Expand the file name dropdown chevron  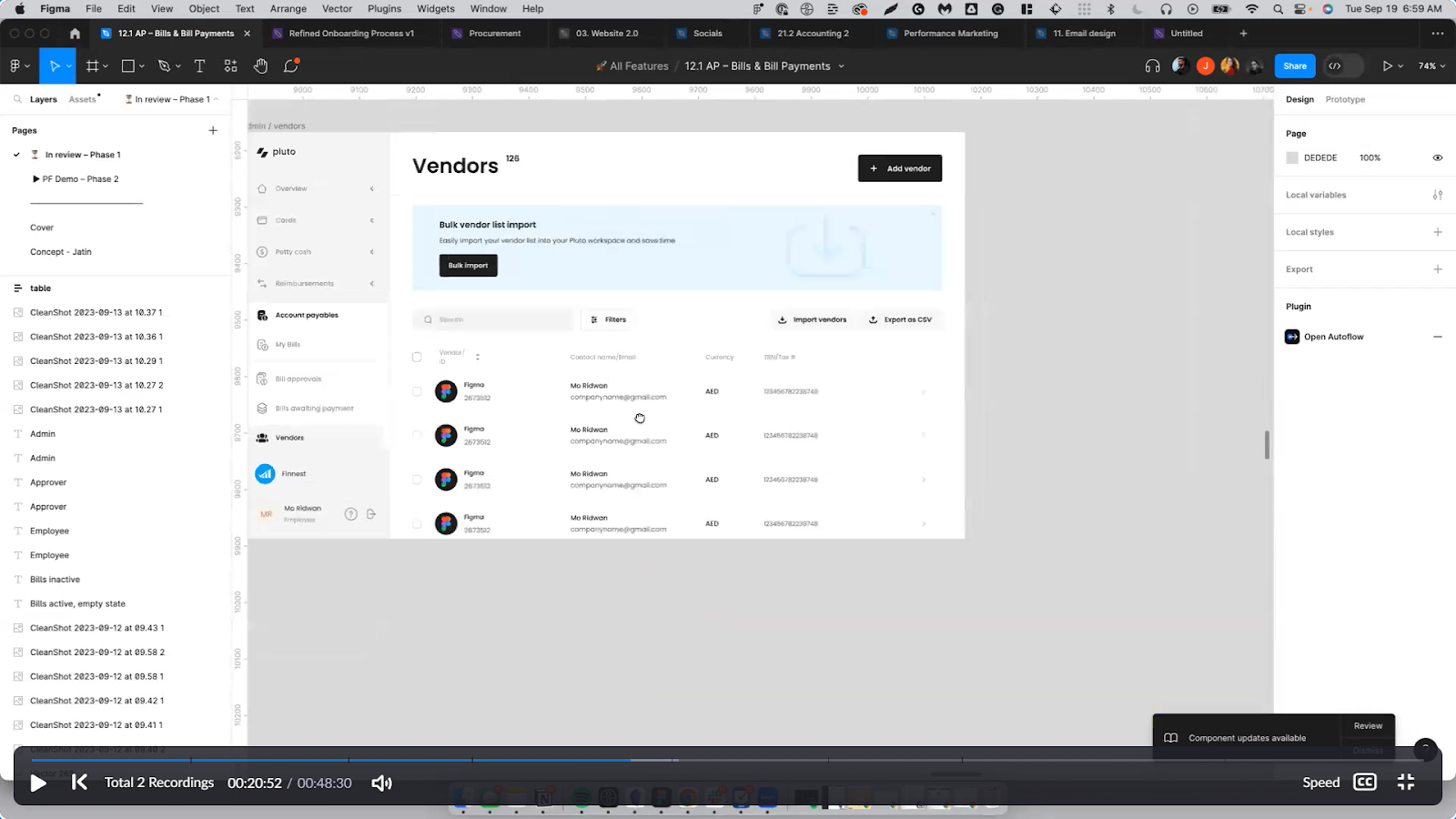pos(841,66)
